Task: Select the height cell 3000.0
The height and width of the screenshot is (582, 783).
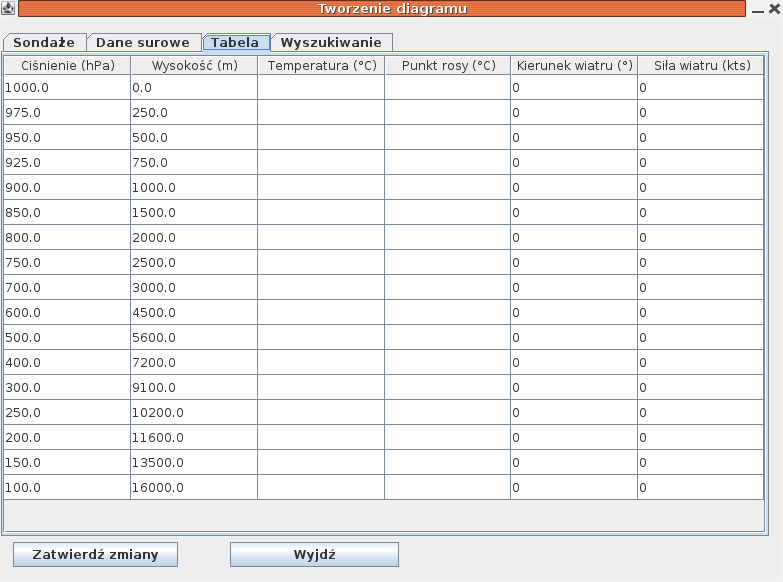Action: [x=194, y=287]
